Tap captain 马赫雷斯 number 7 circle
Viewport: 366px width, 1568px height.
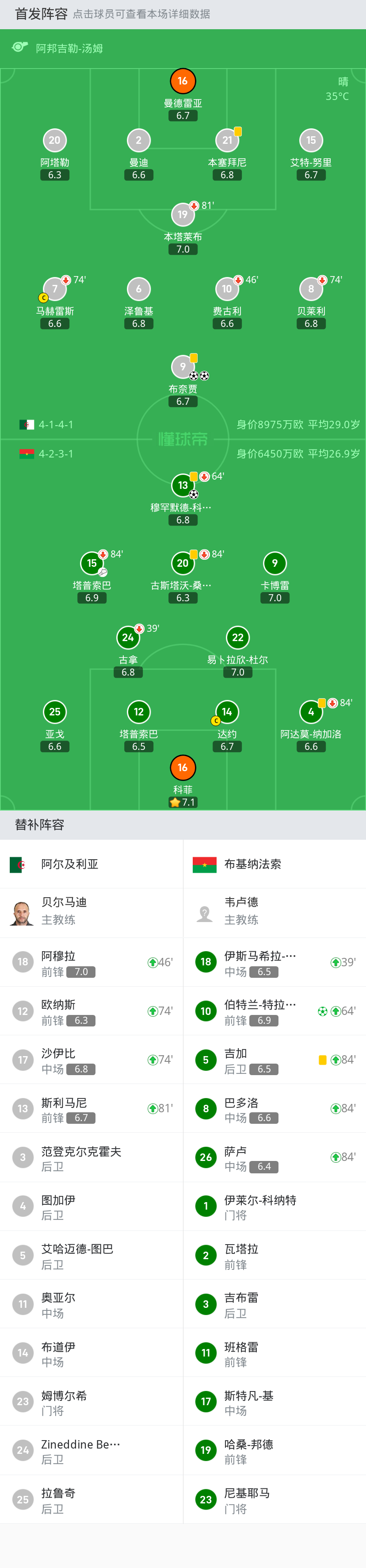(55, 289)
